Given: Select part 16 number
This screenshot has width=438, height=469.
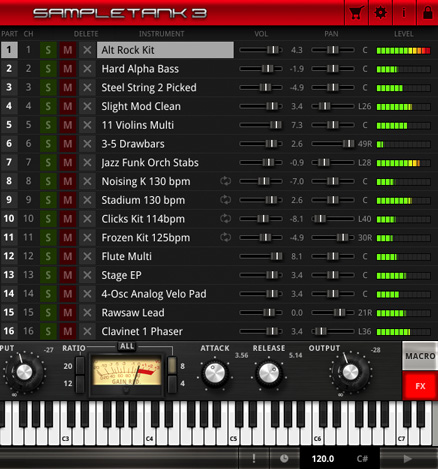Looking at the screenshot, I should click(x=9, y=331).
